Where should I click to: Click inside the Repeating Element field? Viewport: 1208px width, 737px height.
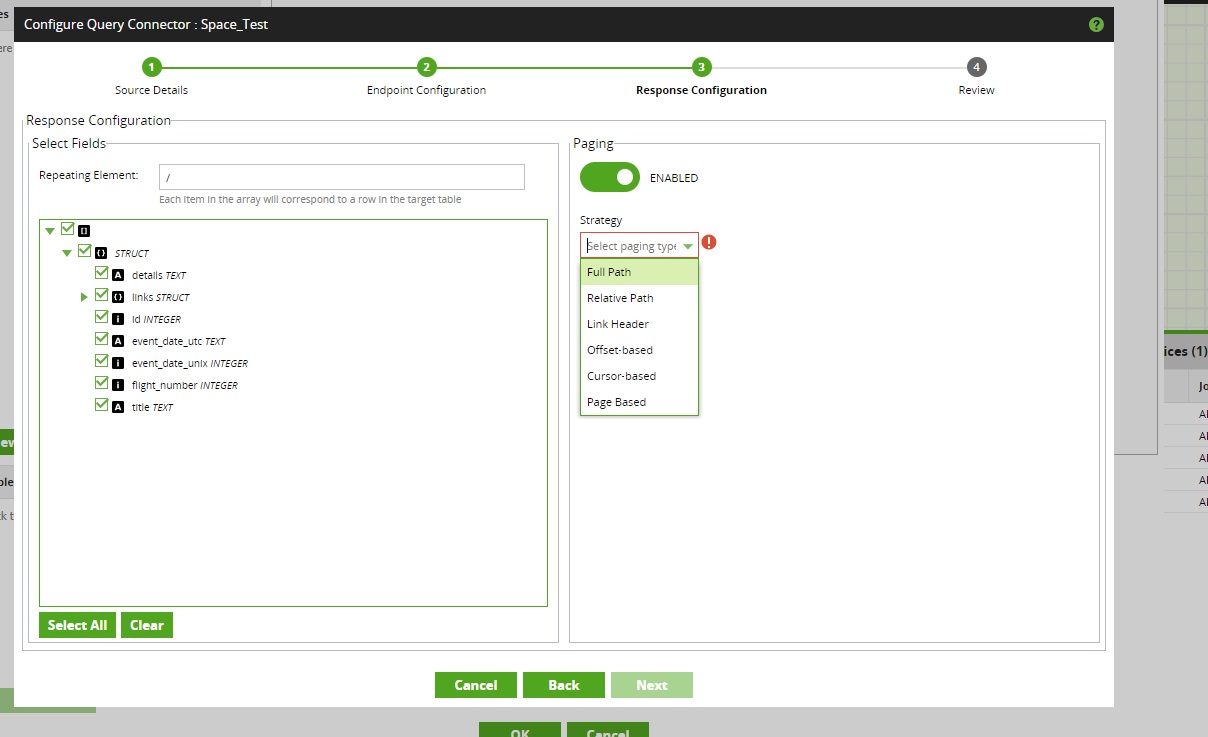(340, 176)
